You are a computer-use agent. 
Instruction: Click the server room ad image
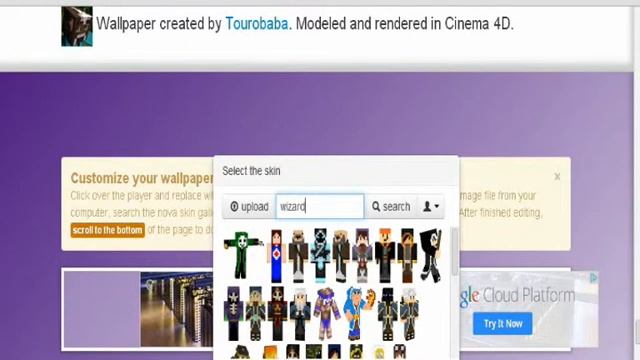click(x=177, y=309)
